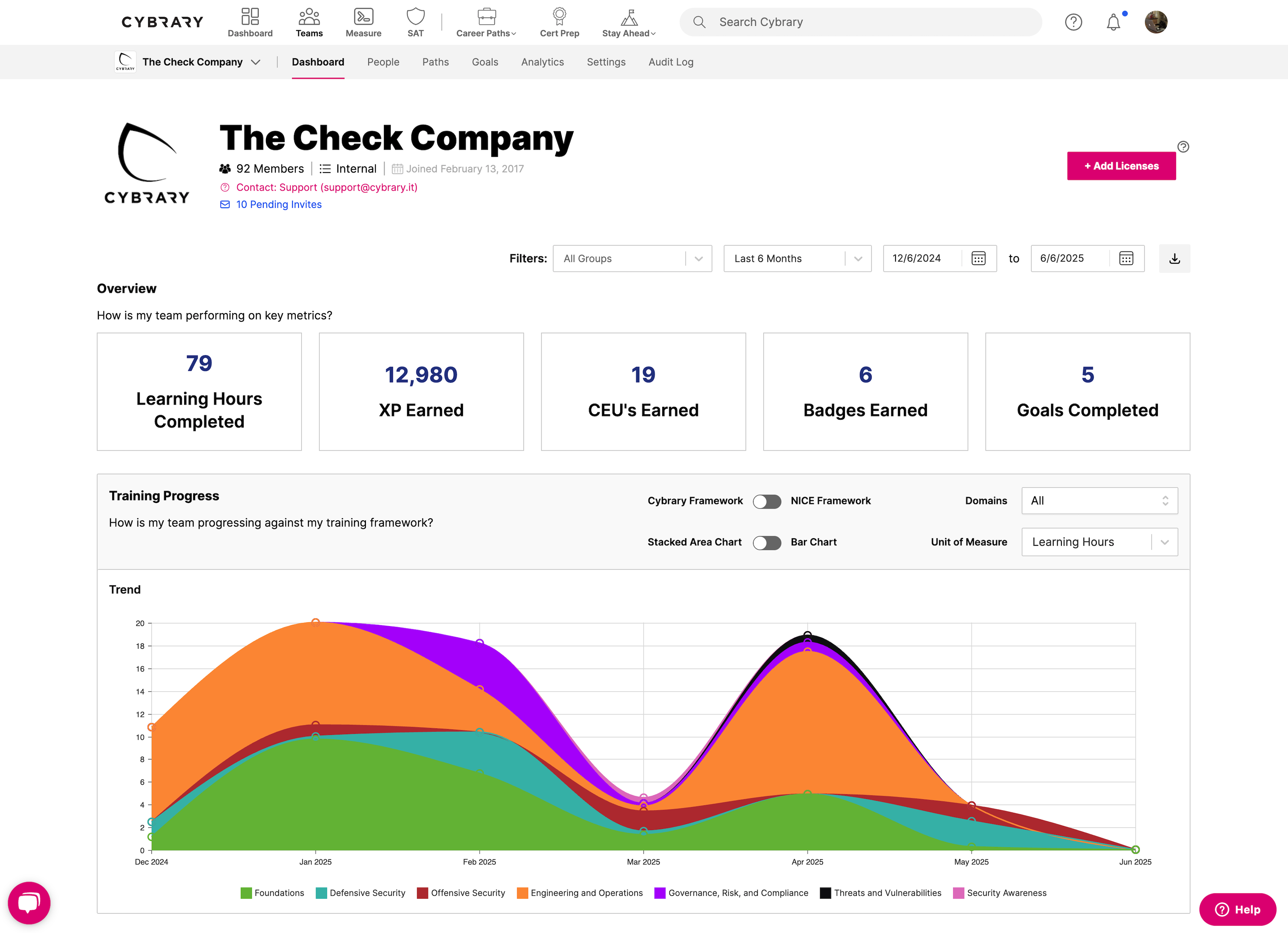
Task: Toggle the Foundations legend swatch
Action: 246,893
